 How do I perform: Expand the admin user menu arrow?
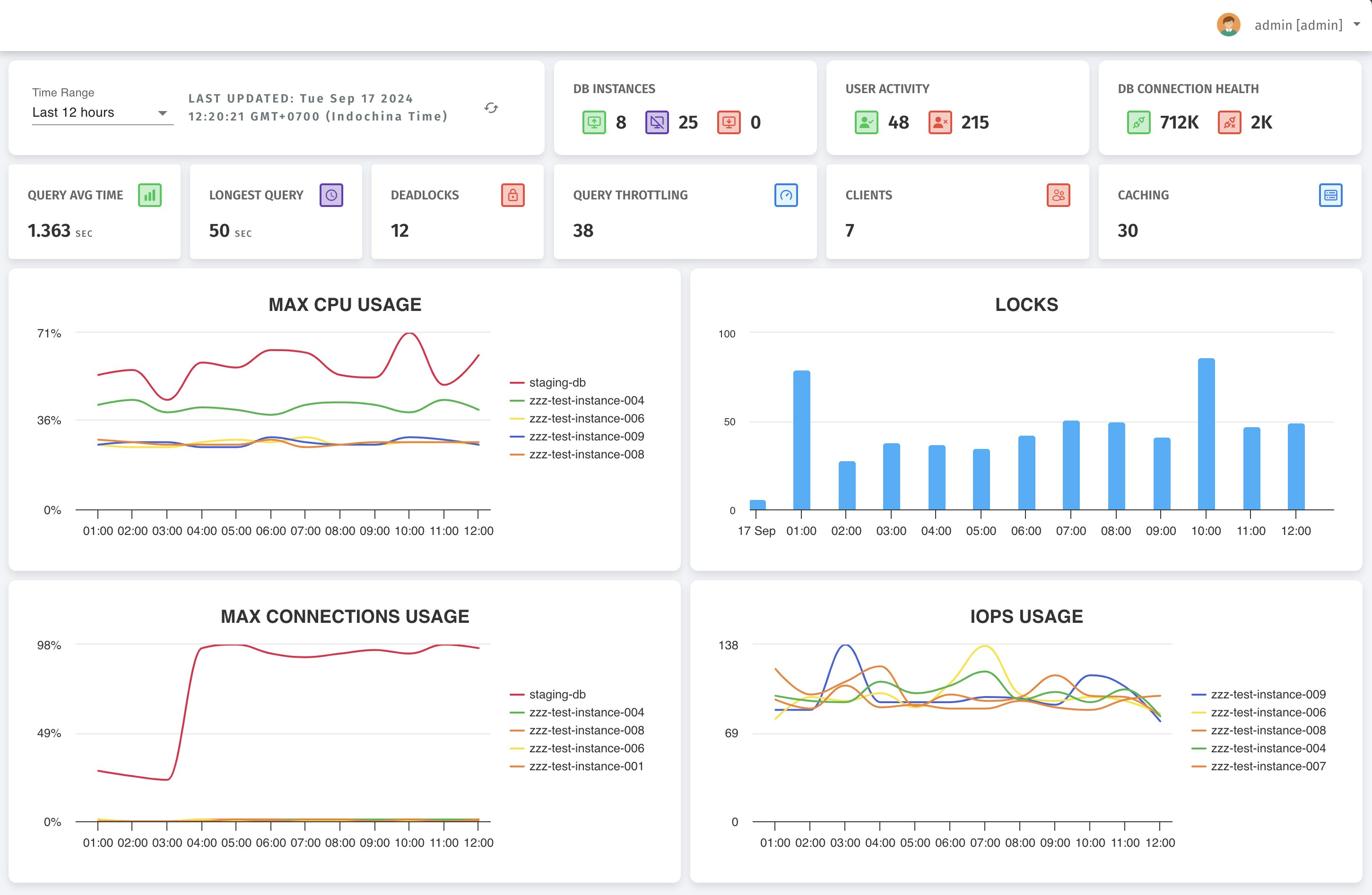click(1357, 25)
